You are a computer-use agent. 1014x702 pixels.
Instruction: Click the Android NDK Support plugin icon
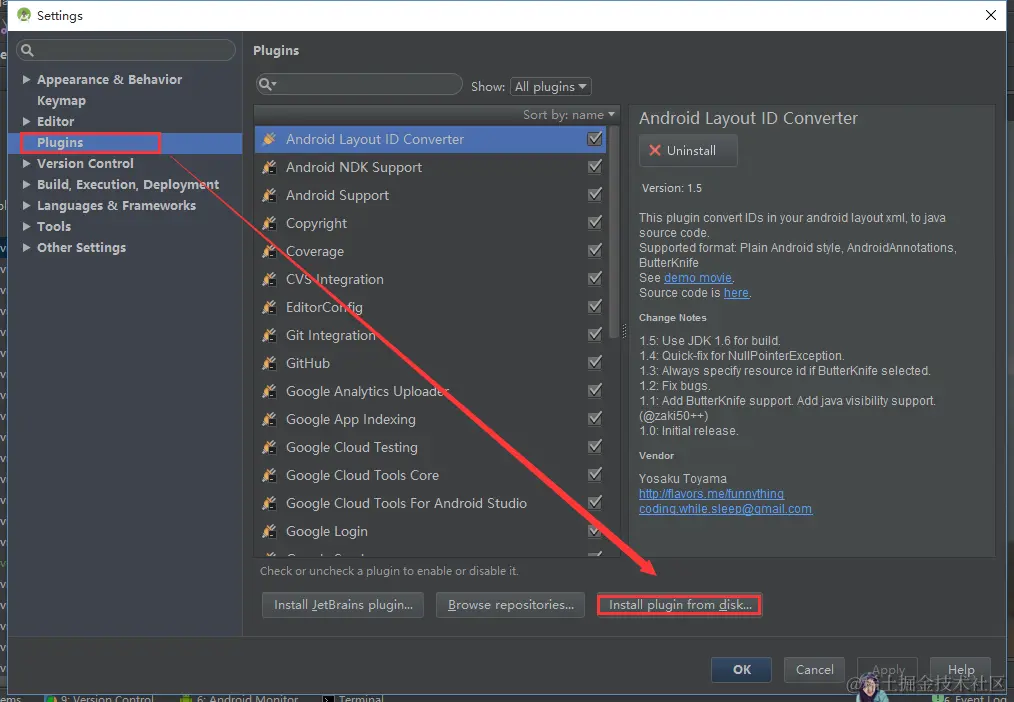[x=269, y=167]
